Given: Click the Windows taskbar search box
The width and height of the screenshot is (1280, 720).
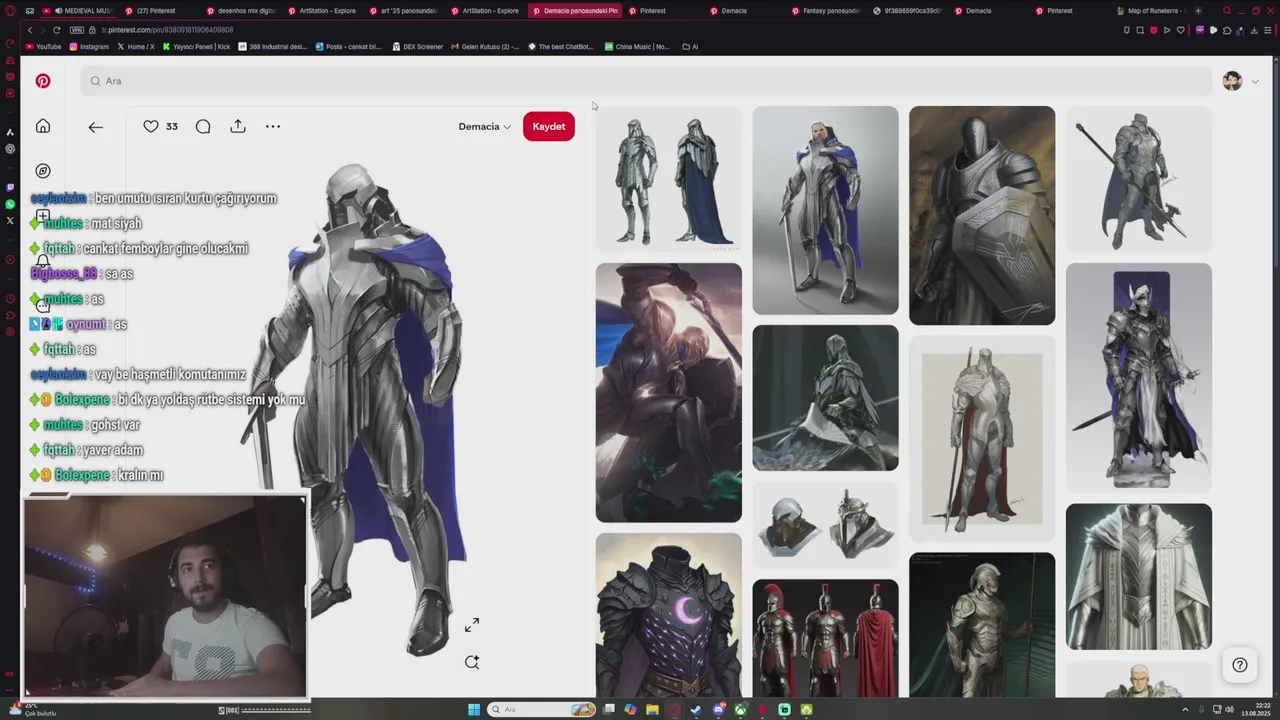Looking at the screenshot, I should pyautogui.click(x=541, y=710).
